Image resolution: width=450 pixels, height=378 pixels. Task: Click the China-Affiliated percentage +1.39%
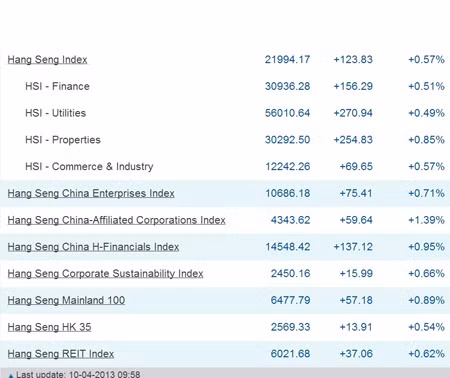click(x=427, y=220)
